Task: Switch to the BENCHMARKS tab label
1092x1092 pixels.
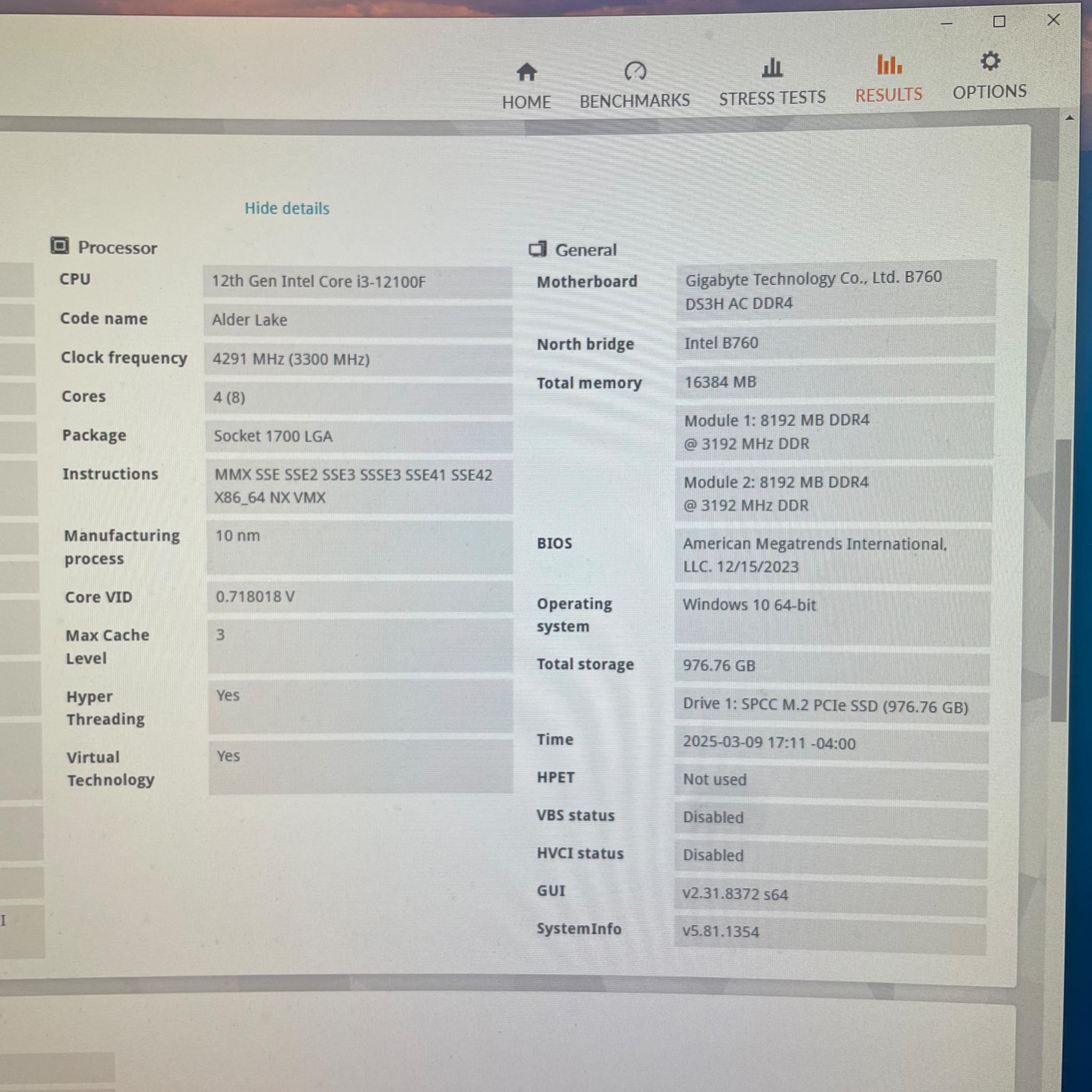Action: (x=635, y=101)
